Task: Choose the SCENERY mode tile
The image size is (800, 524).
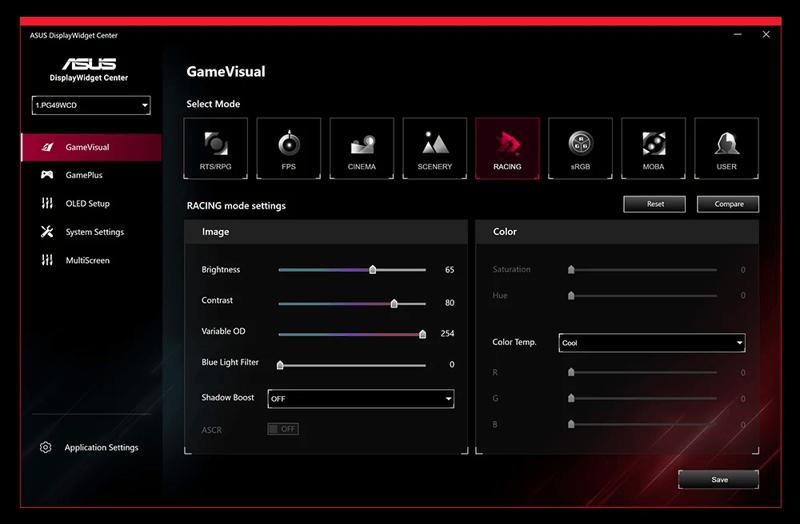Action: coord(434,148)
